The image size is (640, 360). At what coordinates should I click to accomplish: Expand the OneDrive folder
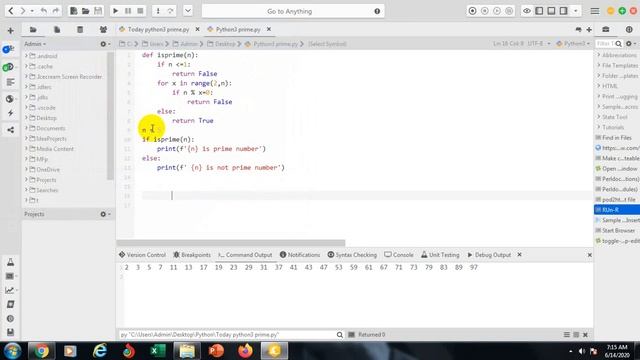tap(27, 169)
